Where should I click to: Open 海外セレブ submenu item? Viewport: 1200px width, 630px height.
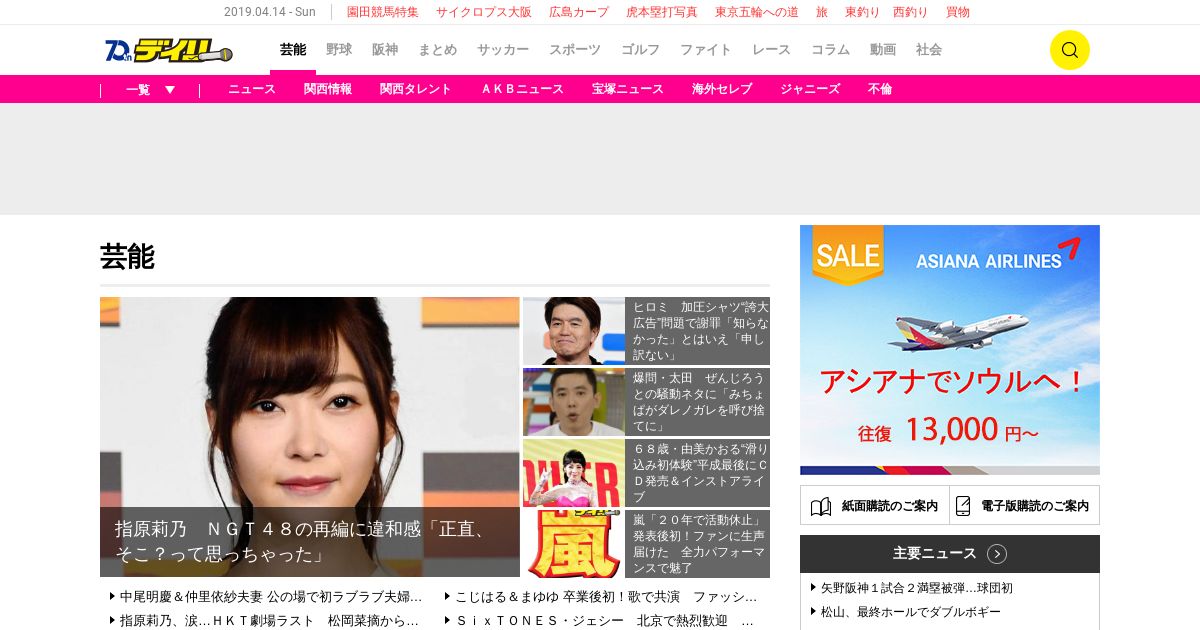[722, 89]
